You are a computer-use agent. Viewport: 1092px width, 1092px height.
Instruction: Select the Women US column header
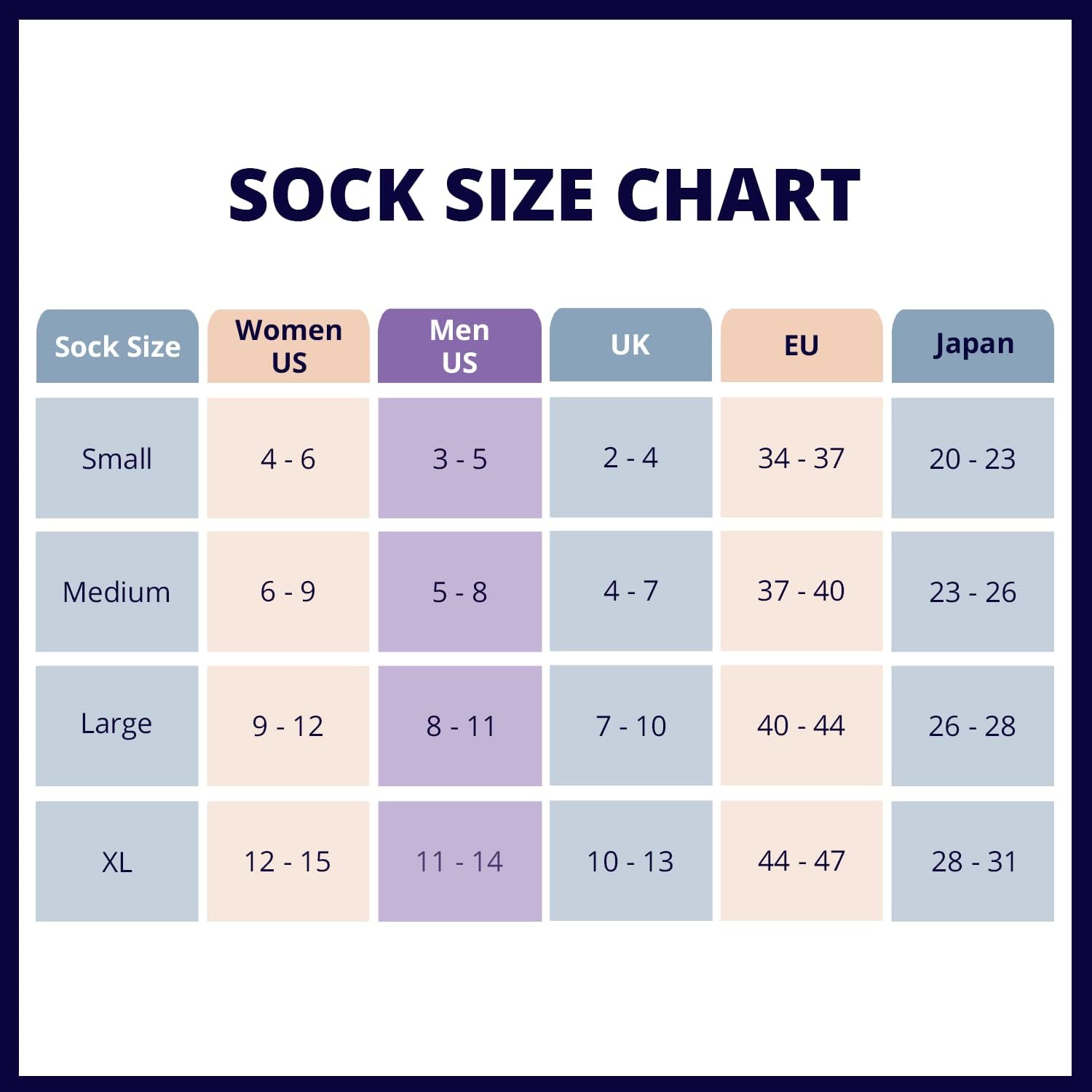pyautogui.click(x=288, y=346)
